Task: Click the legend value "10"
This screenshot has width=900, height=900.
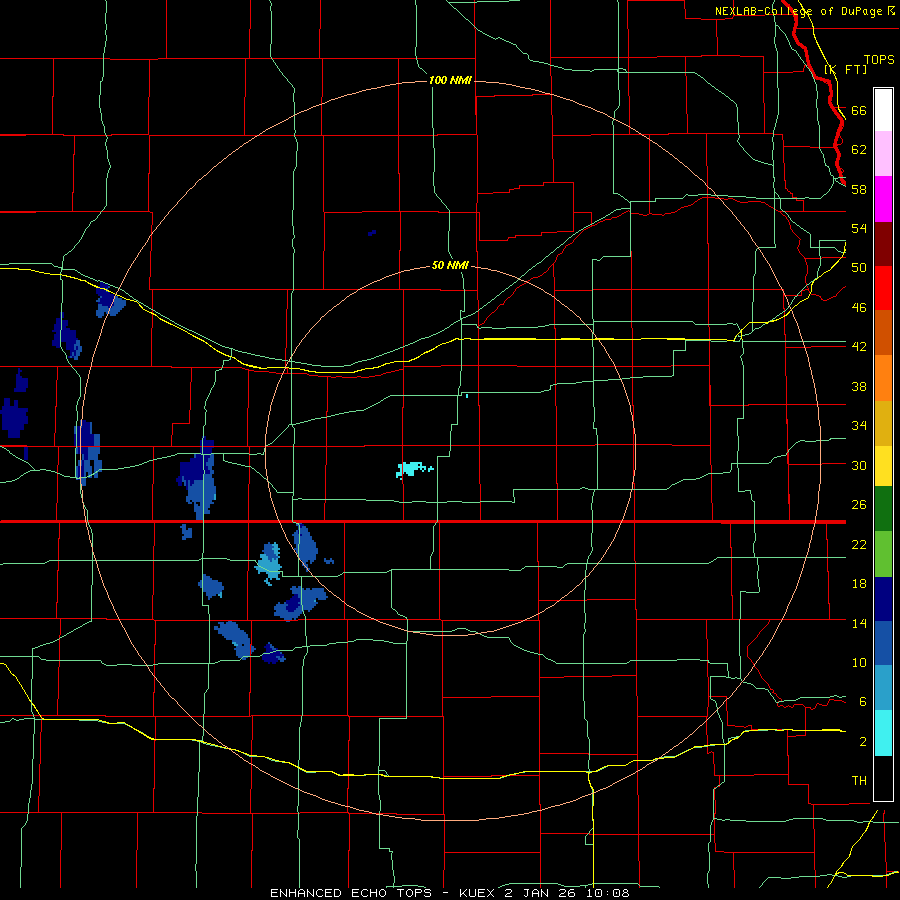Action: tap(859, 662)
